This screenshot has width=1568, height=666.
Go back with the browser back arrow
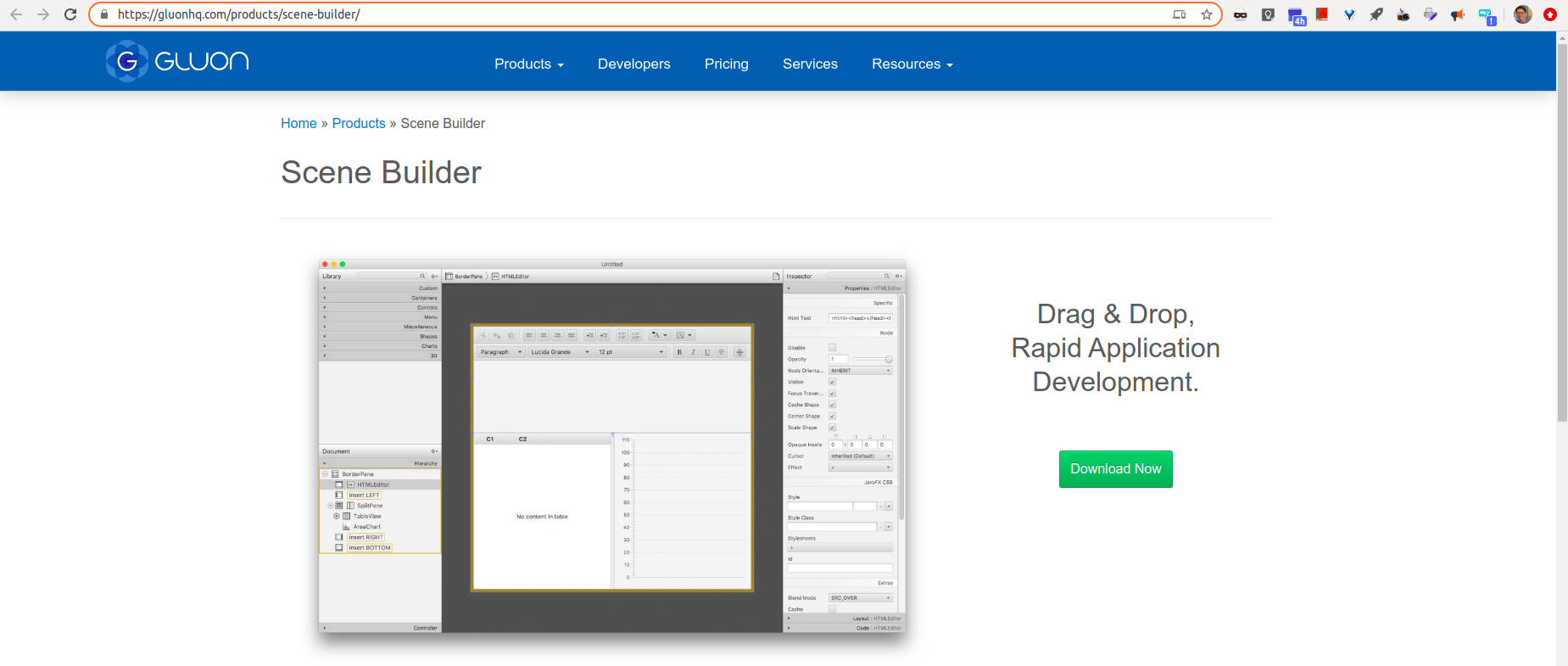coord(16,14)
